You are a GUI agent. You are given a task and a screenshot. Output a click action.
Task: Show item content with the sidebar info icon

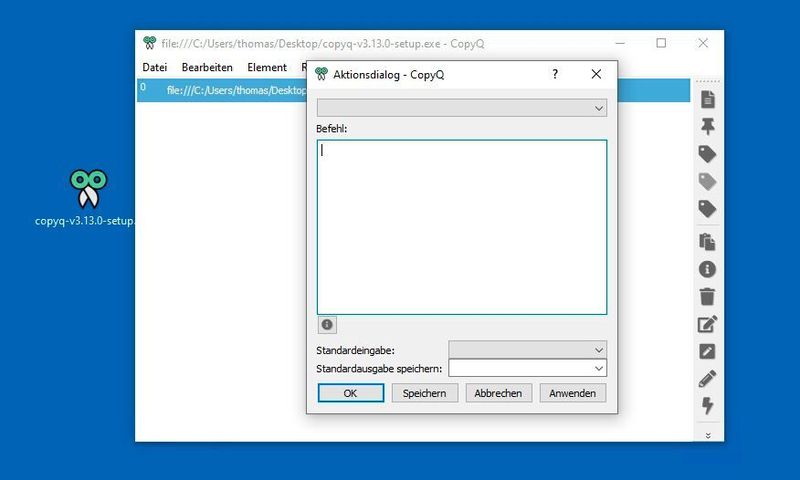pyautogui.click(x=707, y=269)
